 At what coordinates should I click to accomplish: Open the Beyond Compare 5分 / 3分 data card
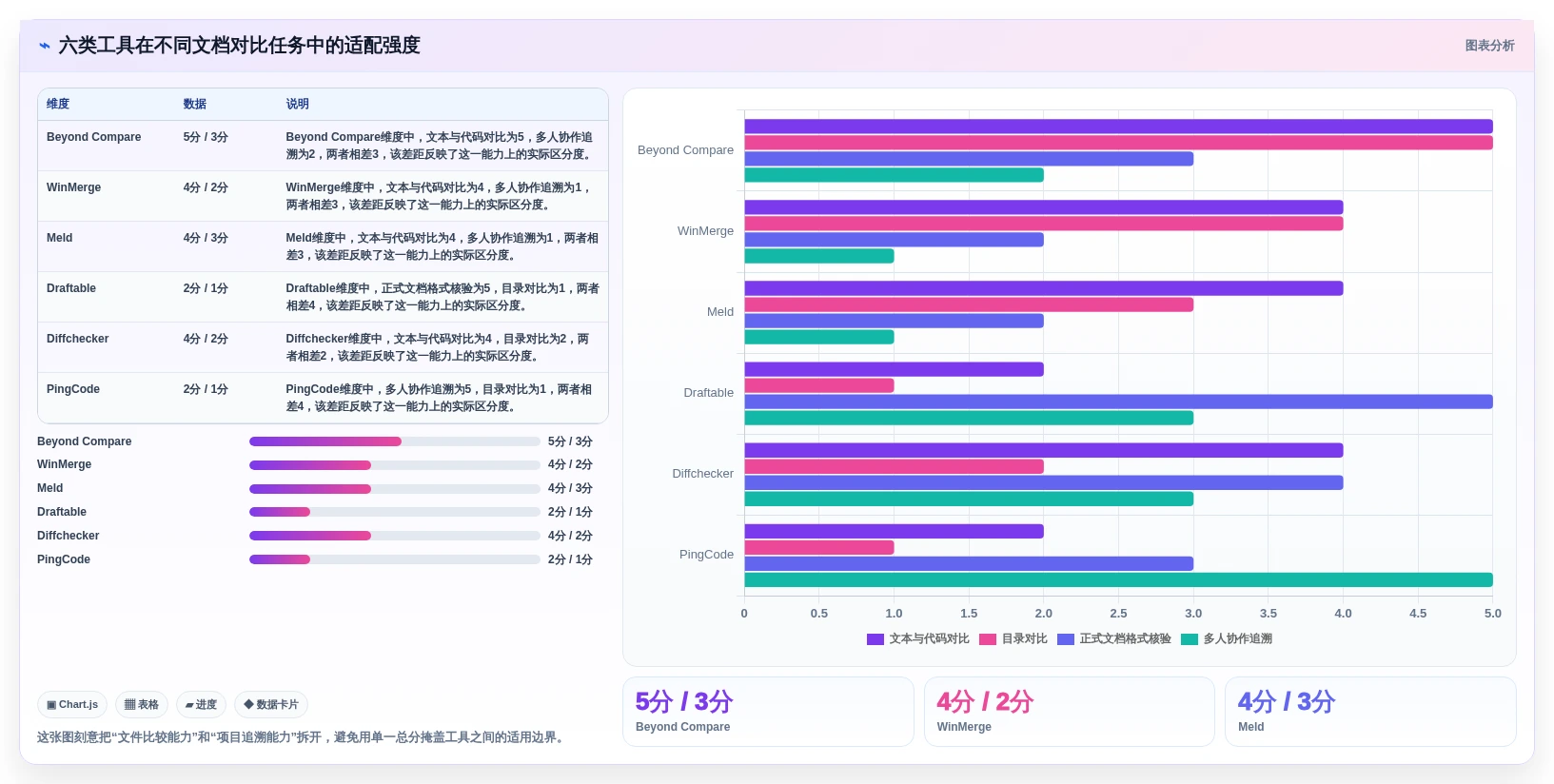(768, 712)
